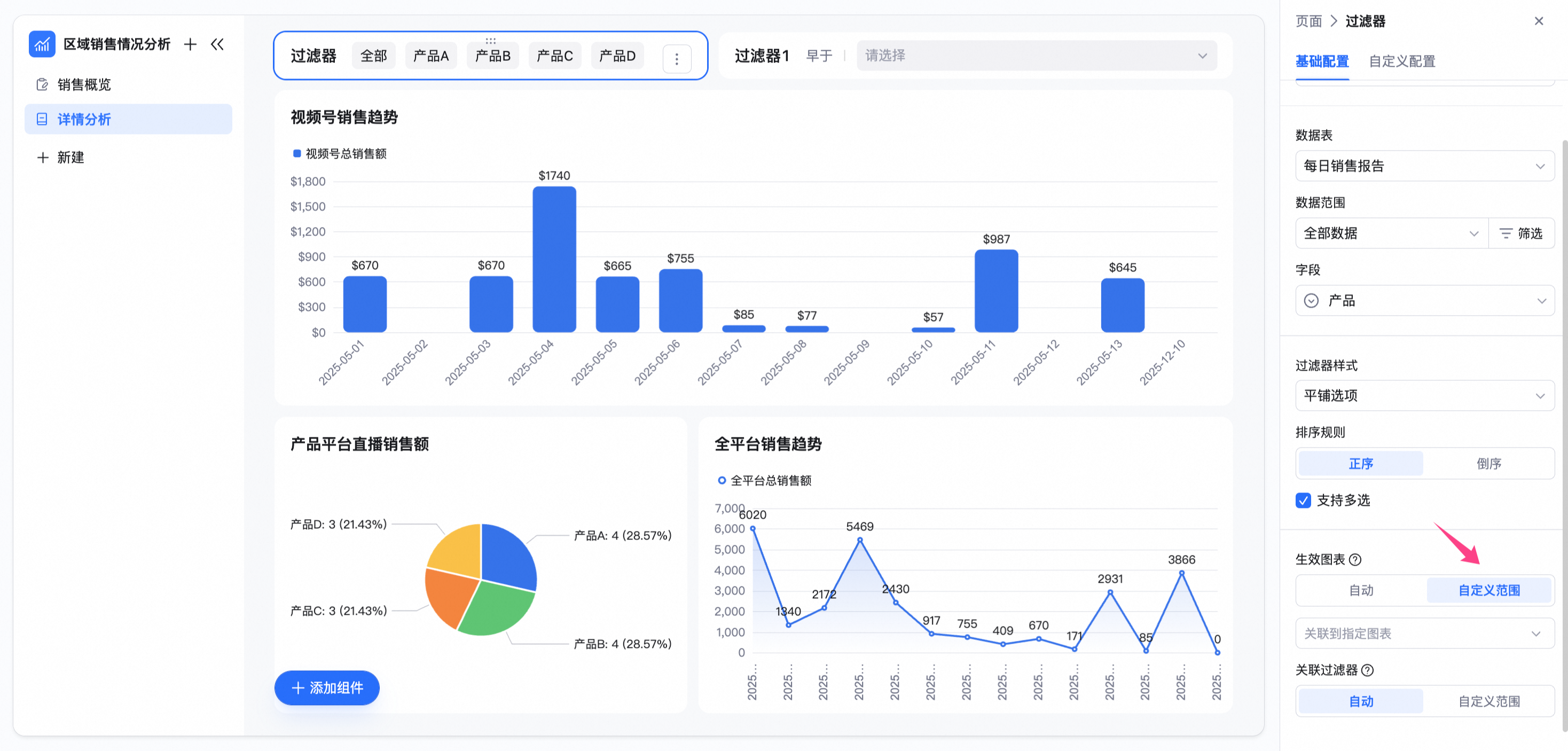The image size is (1568, 751).
Task: Click the blue chart app logo icon
Action: click(42, 44)
